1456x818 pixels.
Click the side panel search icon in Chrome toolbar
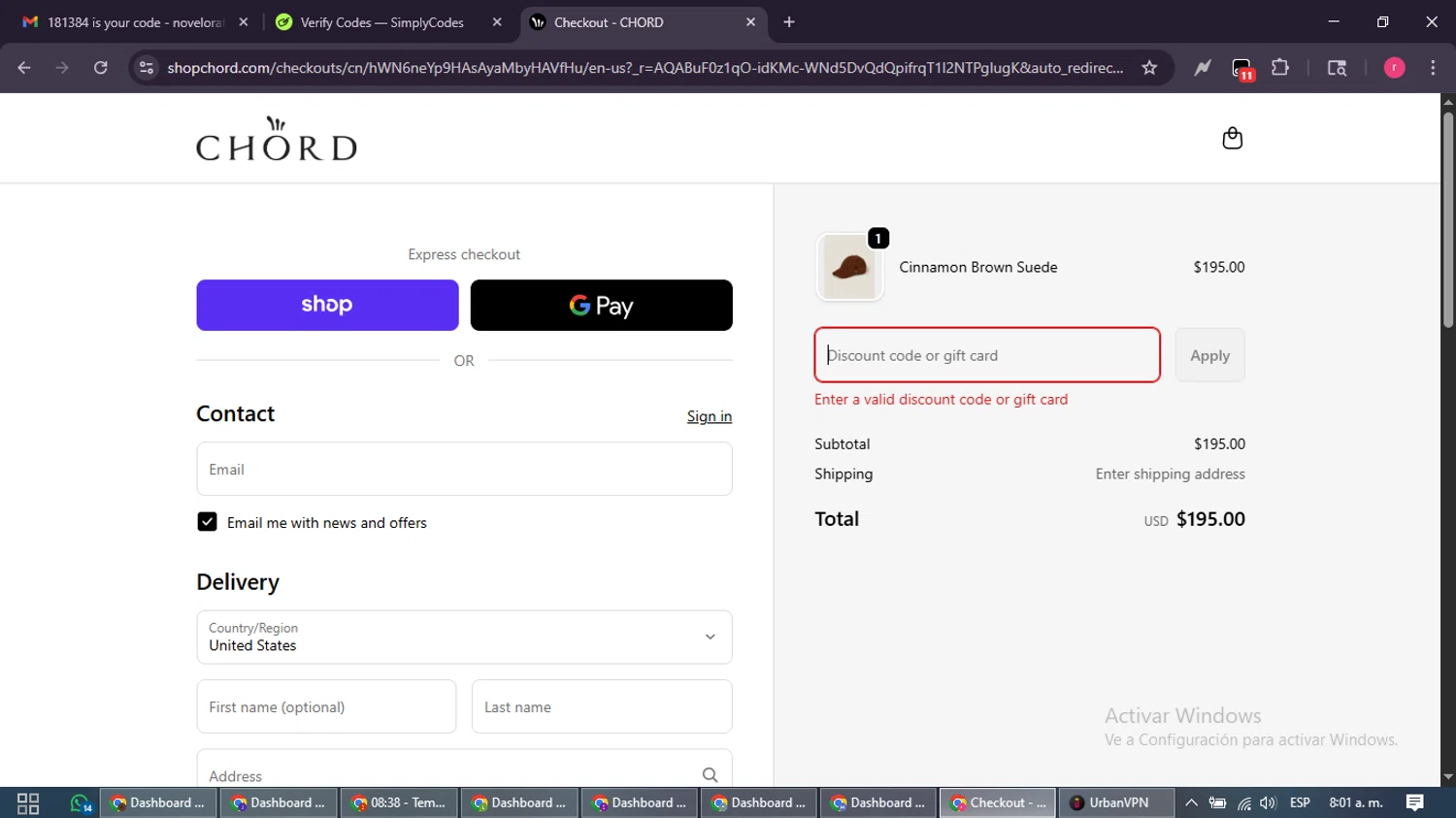click(x=1337, y=68)
